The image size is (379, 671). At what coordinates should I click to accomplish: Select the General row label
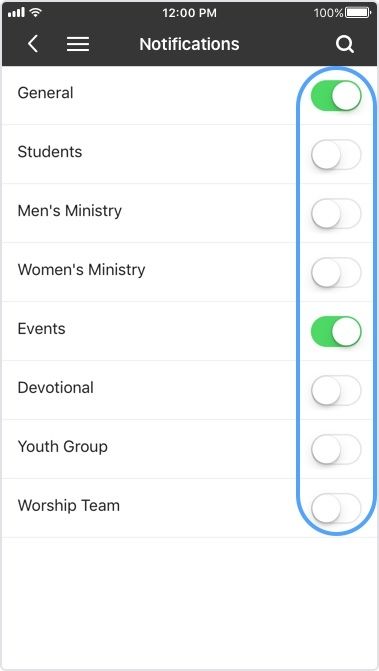pos(45,93)
